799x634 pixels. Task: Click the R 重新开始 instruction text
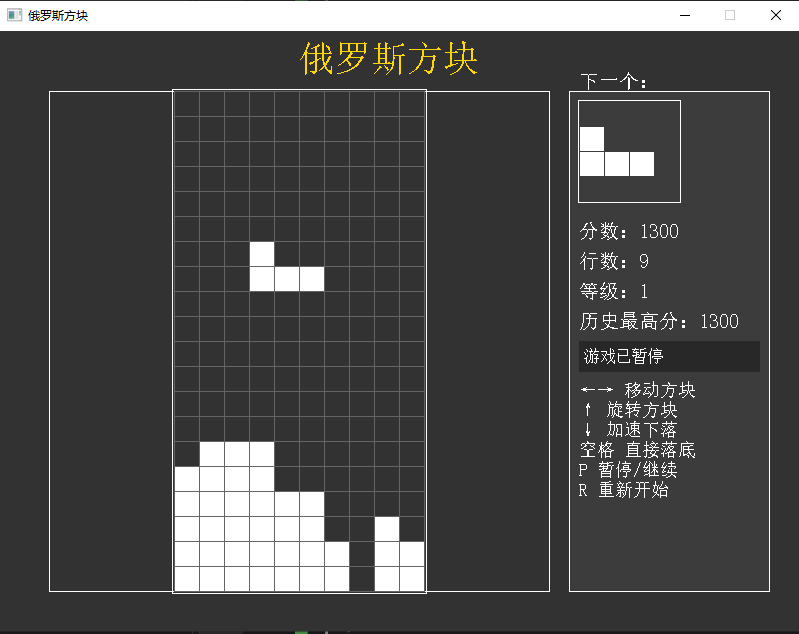(623, 490)
